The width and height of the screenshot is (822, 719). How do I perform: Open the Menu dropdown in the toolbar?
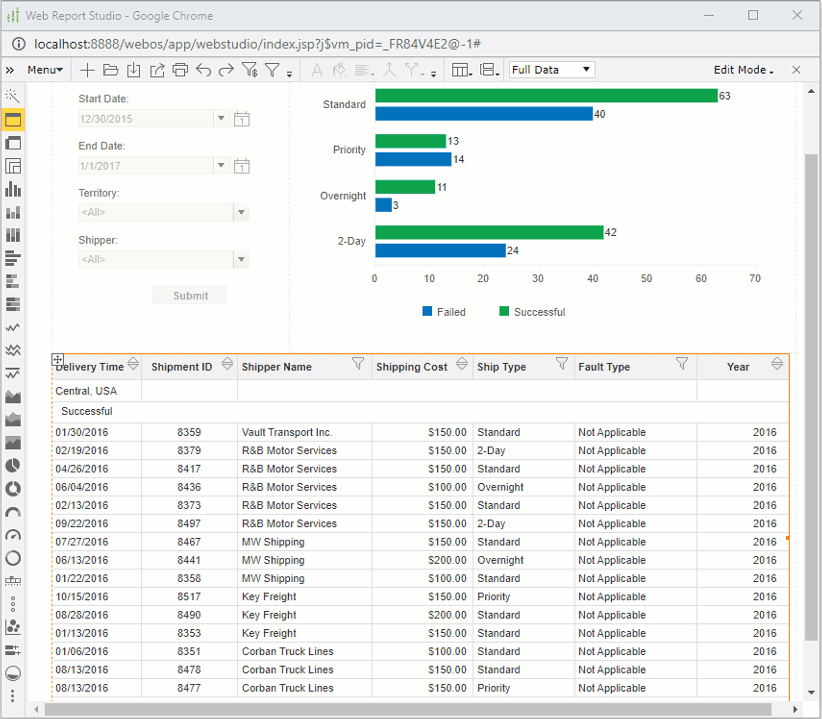point(43,70)
